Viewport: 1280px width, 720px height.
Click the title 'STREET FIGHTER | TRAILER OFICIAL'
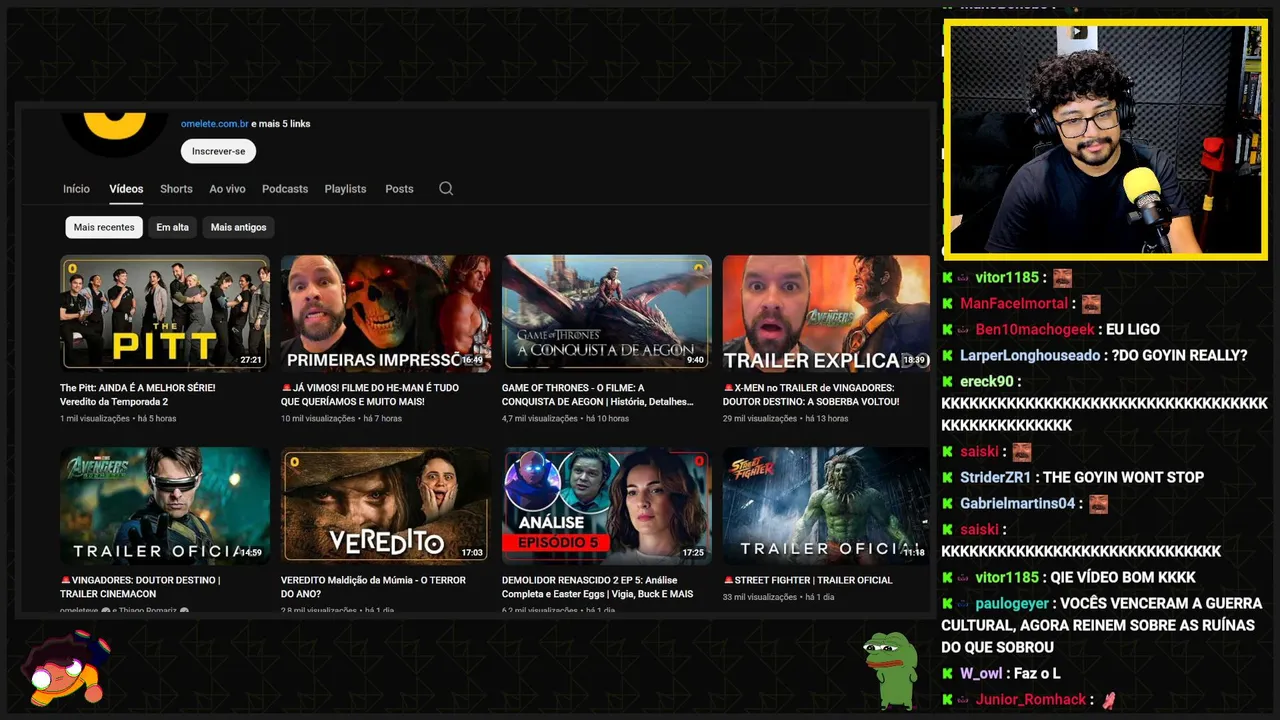coord(808,580)
